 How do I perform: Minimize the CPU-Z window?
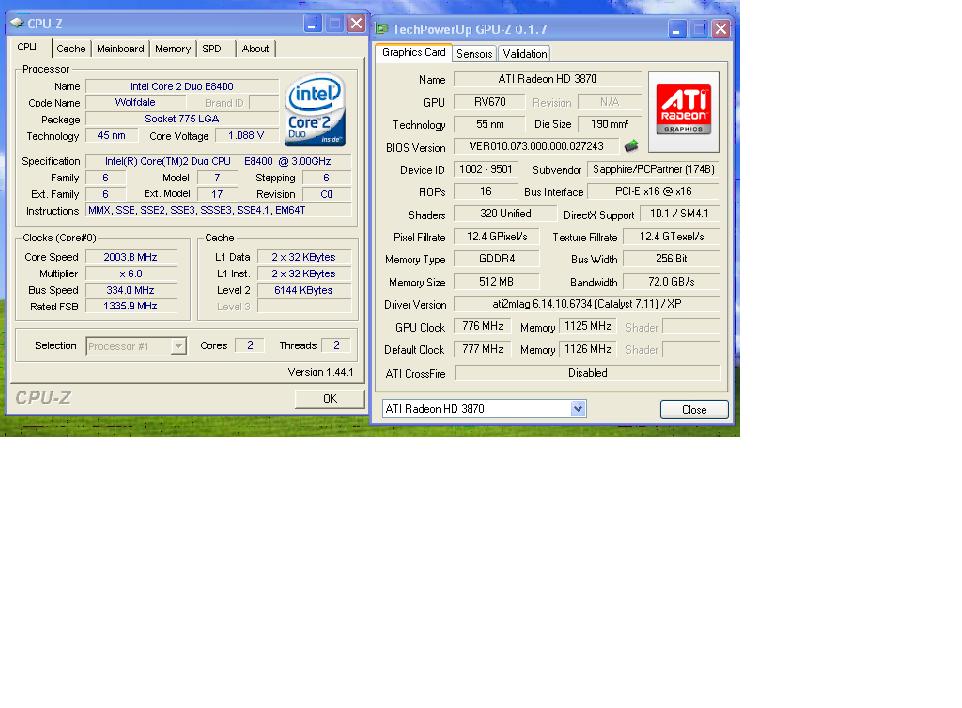point(312,24)
